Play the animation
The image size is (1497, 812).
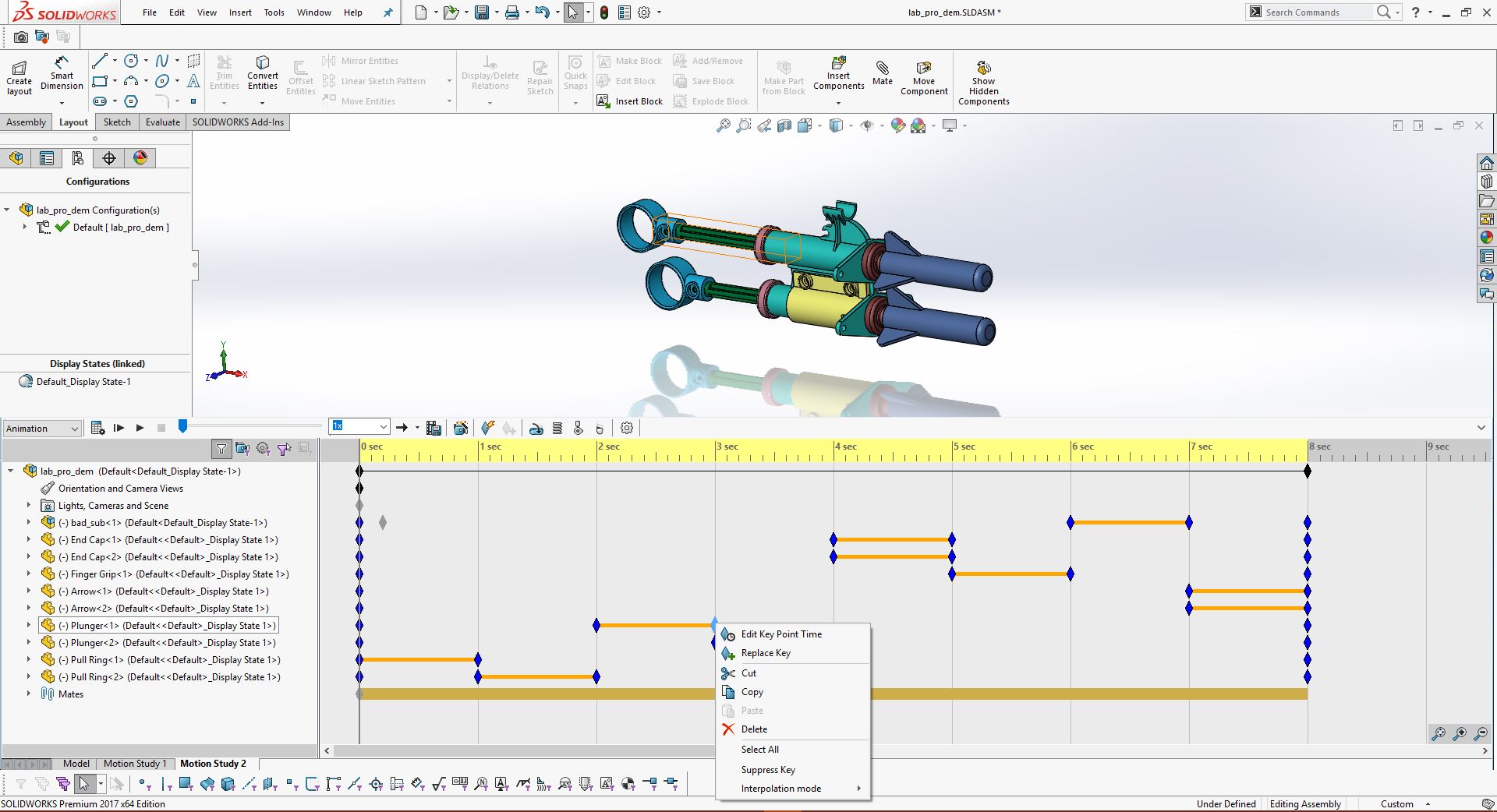tap(140, 428)
